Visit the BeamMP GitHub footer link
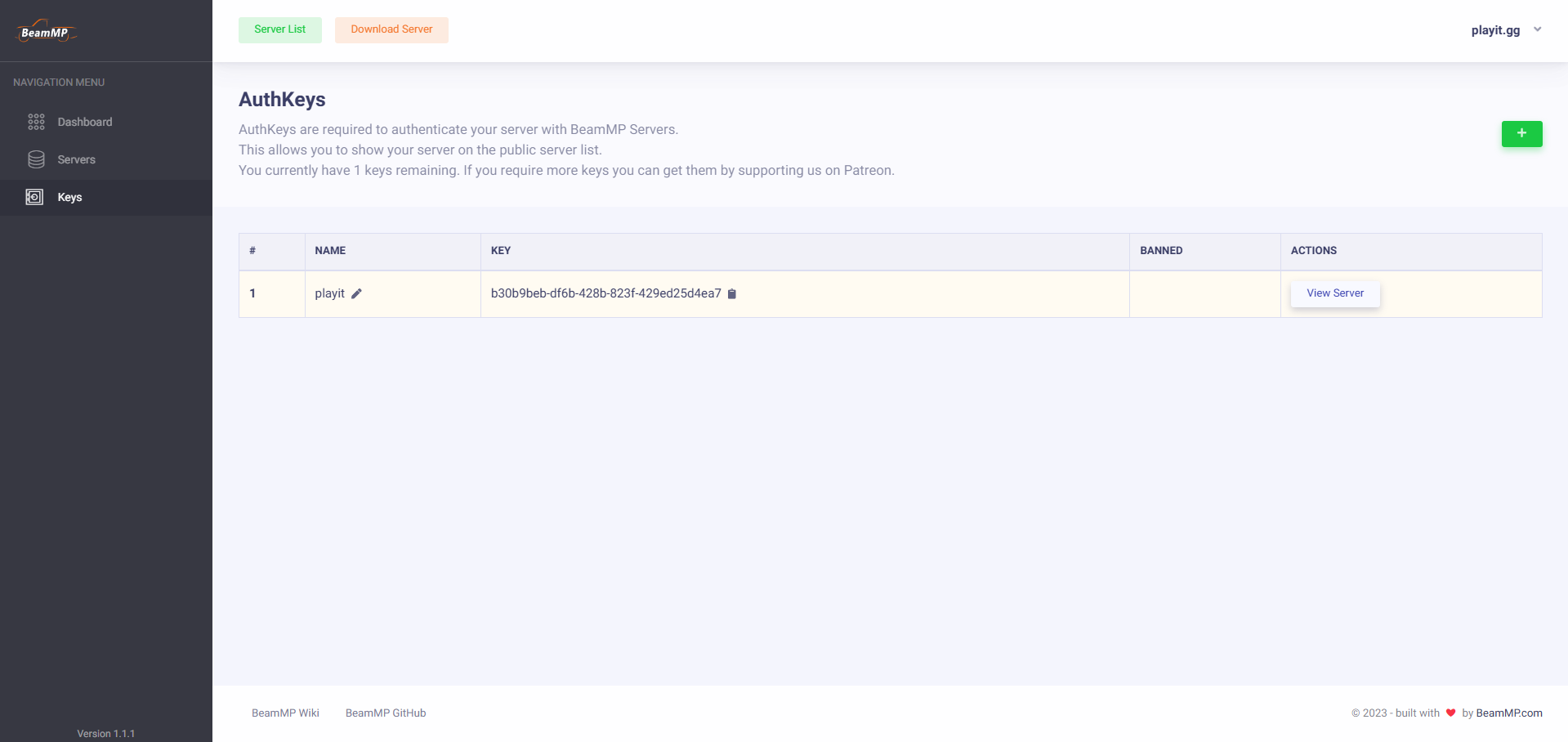Screen dimensions: 1568x742 click(x=386, y=713)
